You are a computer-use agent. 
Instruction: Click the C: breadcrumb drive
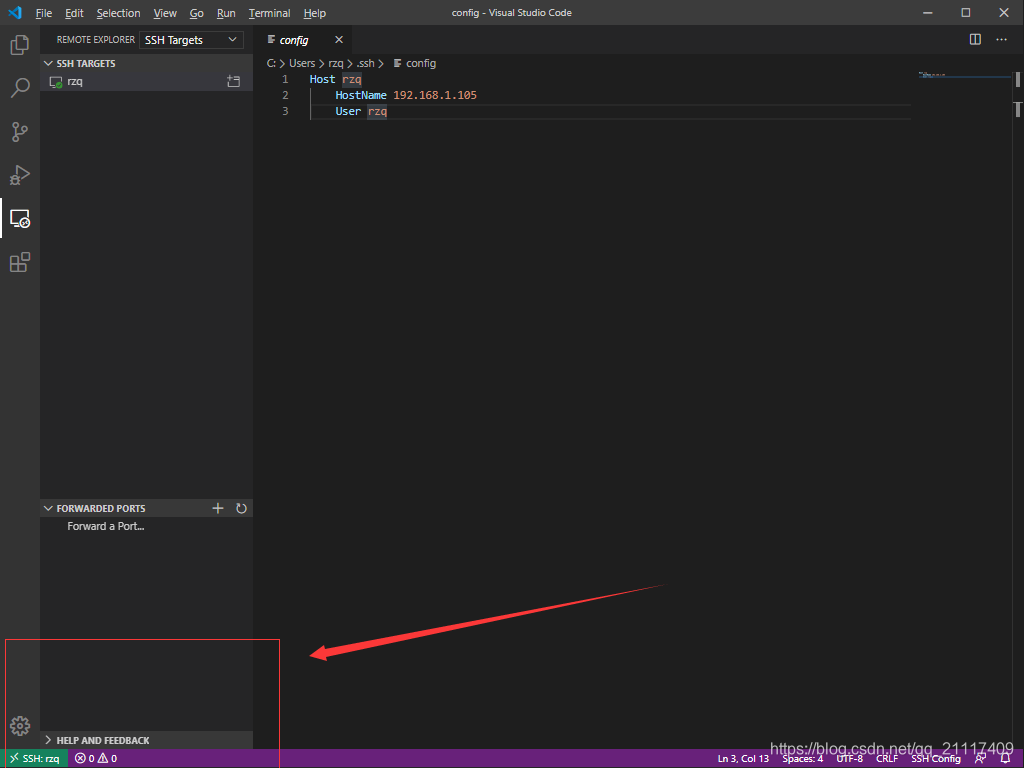(271, 63)
